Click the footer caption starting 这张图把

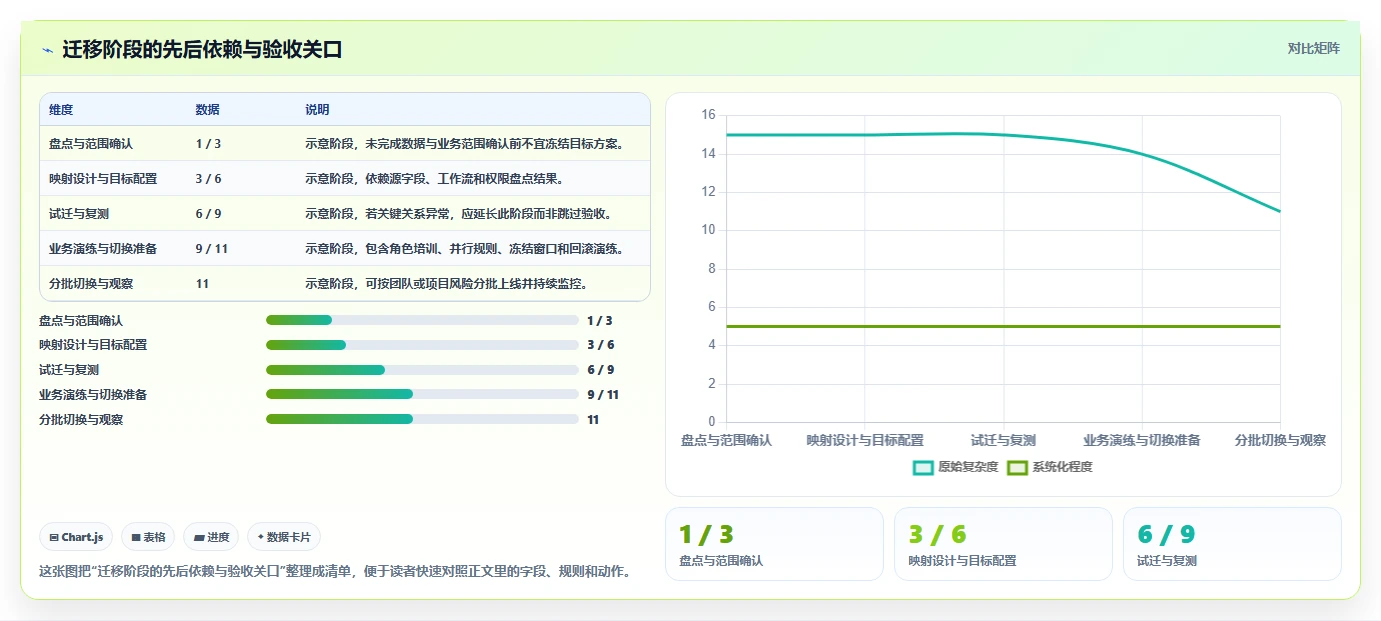335,572
